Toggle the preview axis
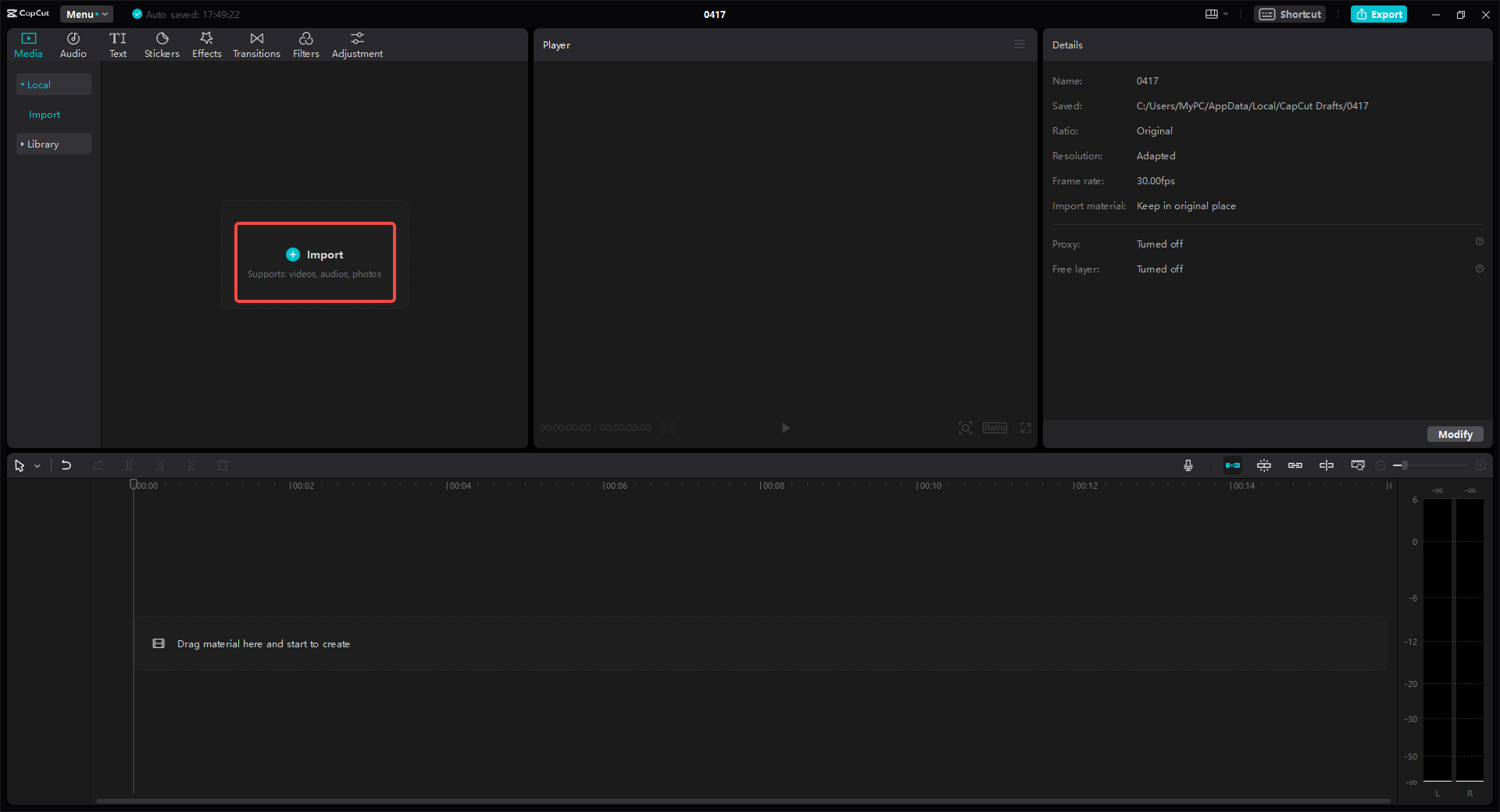 [x=1327, y=465]
